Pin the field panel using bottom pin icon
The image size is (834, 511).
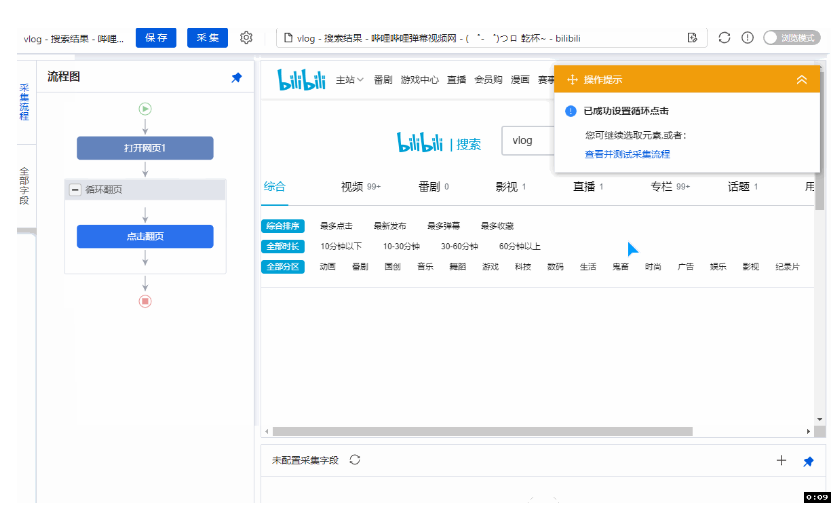click(x=808, y=461)
